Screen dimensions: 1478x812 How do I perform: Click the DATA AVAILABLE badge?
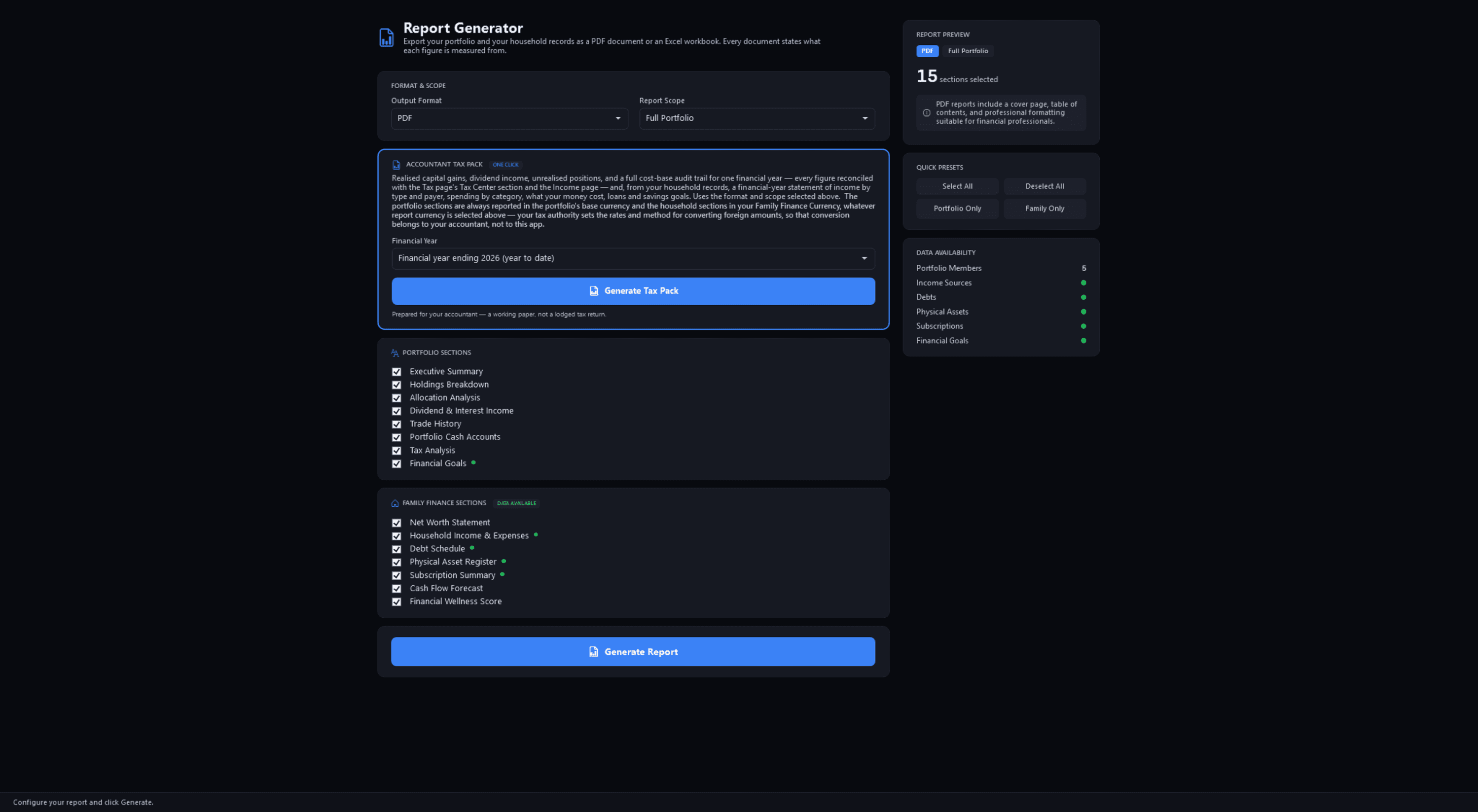[x=516, y=503]
